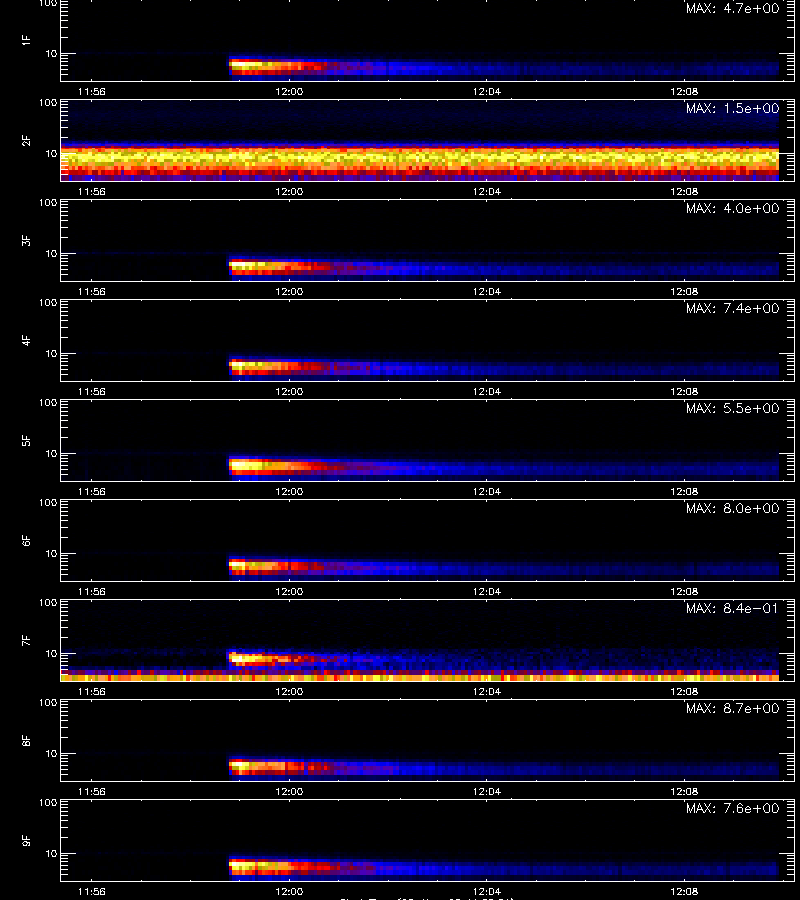Click the MAX: 7.6e+00 readout
This screenshot has height=900, width=800.
[732, 808]
